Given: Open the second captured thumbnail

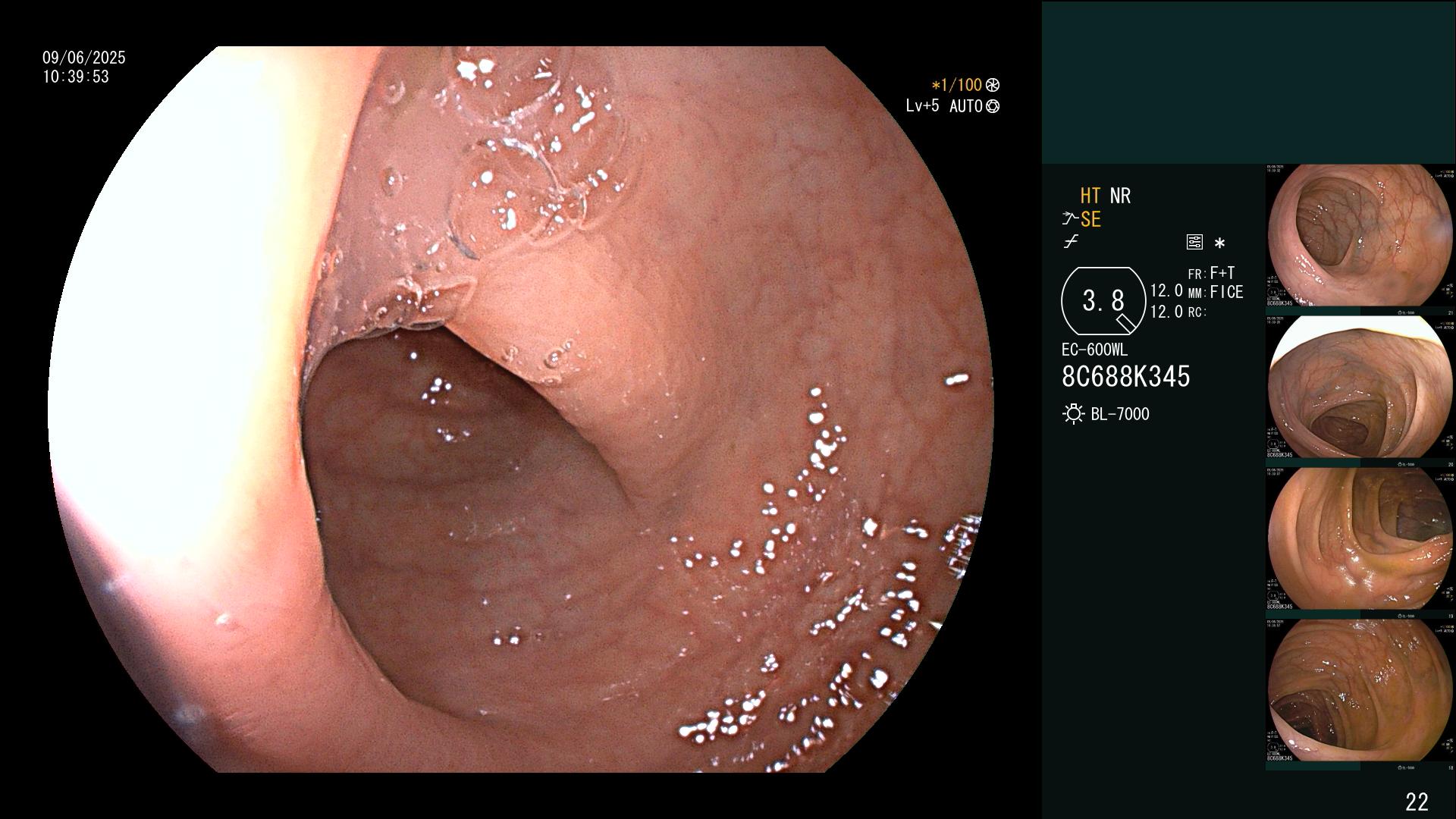Looking at the screenshot, I should [x=1360, y=388].
